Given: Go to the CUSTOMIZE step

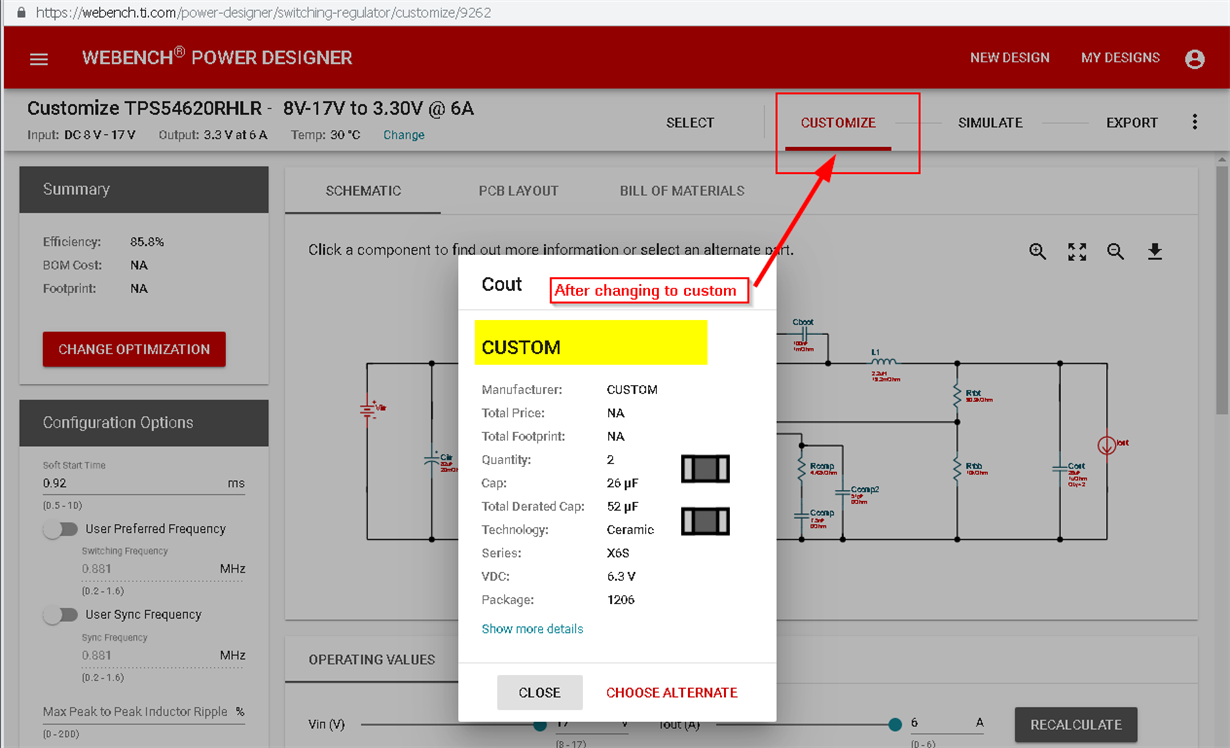Looking at the screenshot, I should coord(838,123).
